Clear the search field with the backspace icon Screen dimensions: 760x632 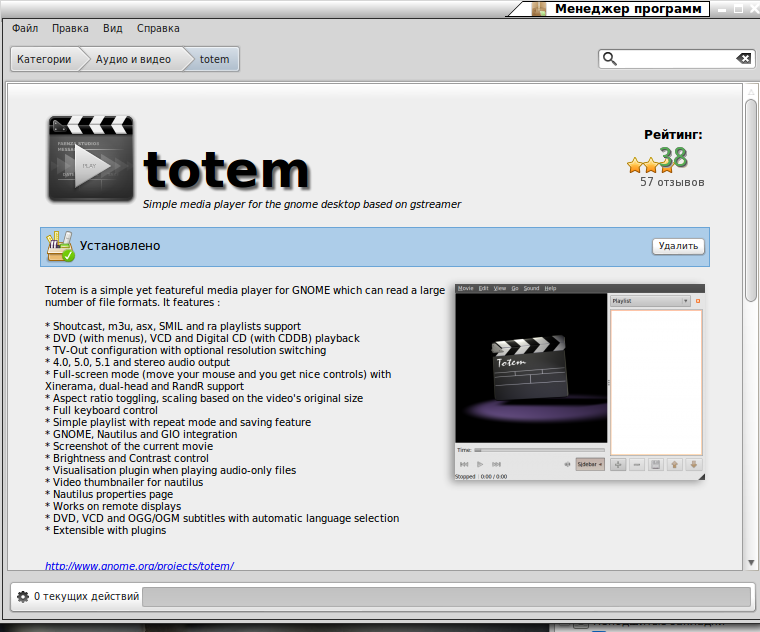pos(743,59)
